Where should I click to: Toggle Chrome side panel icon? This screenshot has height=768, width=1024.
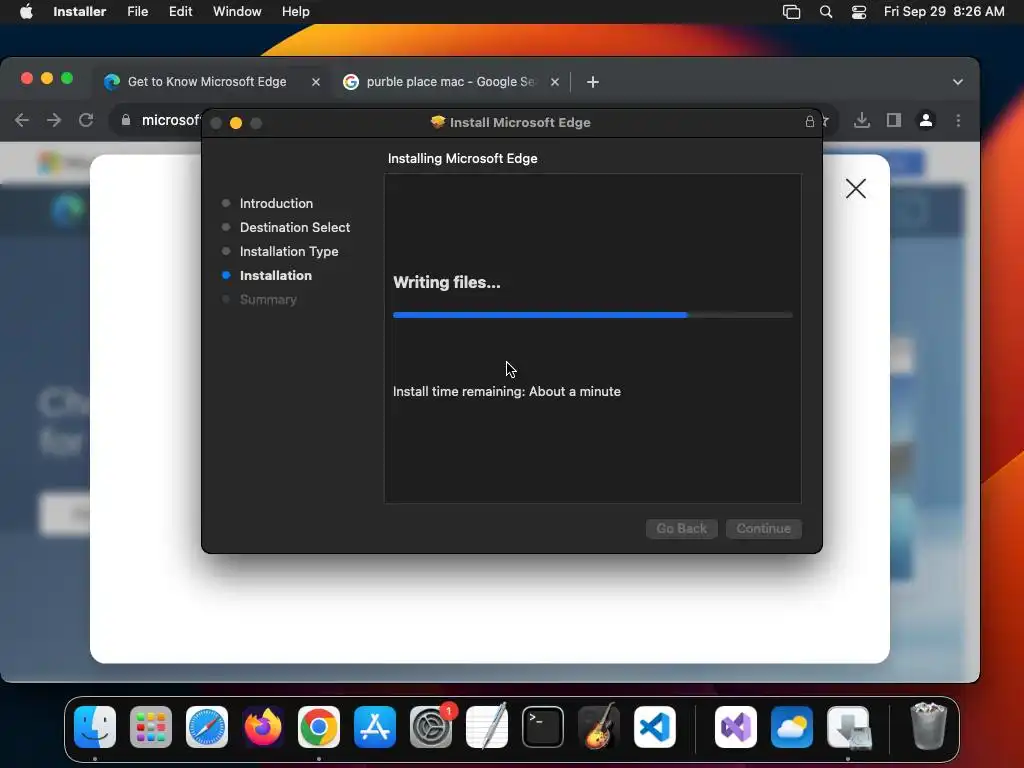(894, 120)
